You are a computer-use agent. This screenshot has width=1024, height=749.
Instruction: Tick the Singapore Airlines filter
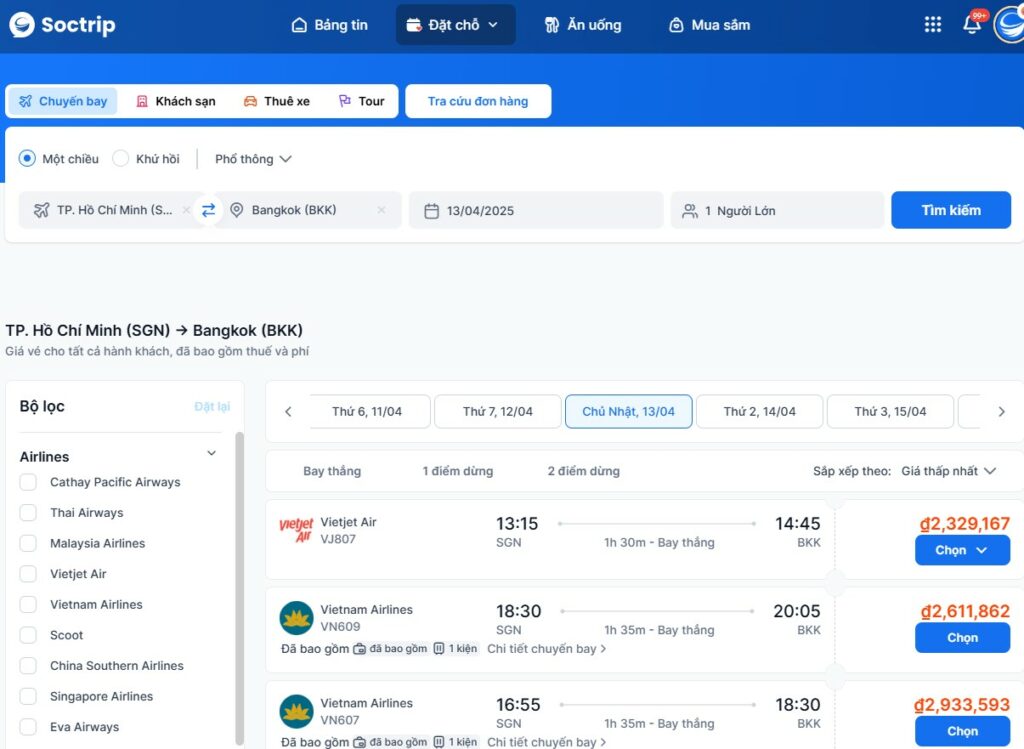point(28,697)
